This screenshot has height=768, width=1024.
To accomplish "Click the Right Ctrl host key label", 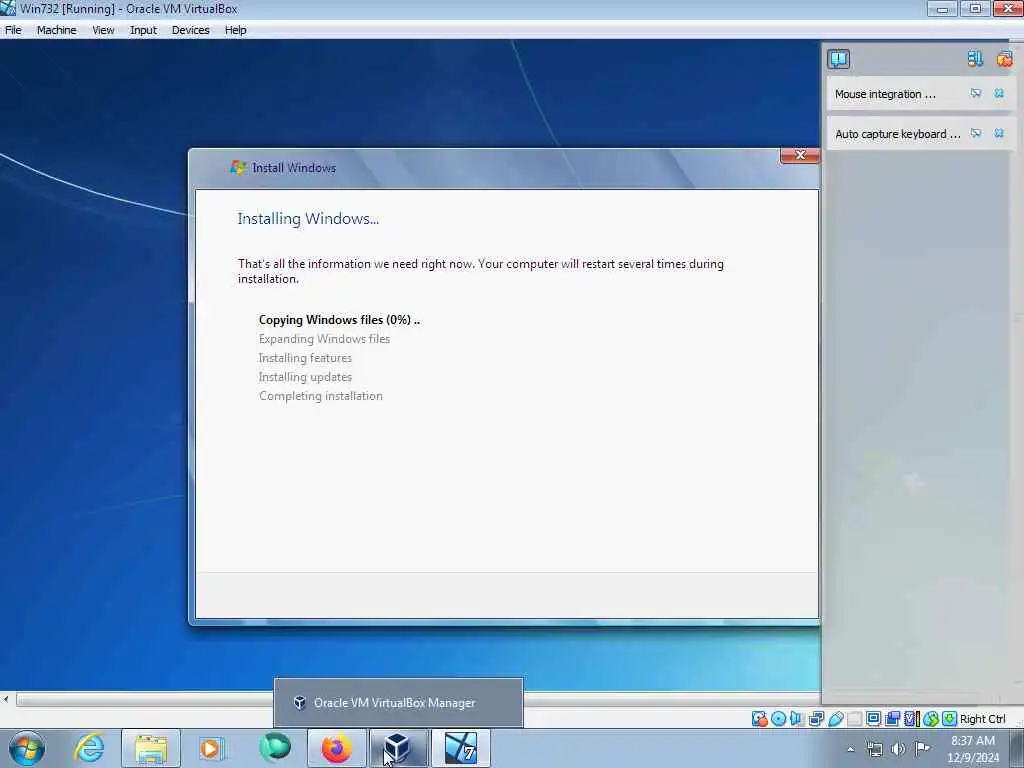I will click(x=983, y=719).
